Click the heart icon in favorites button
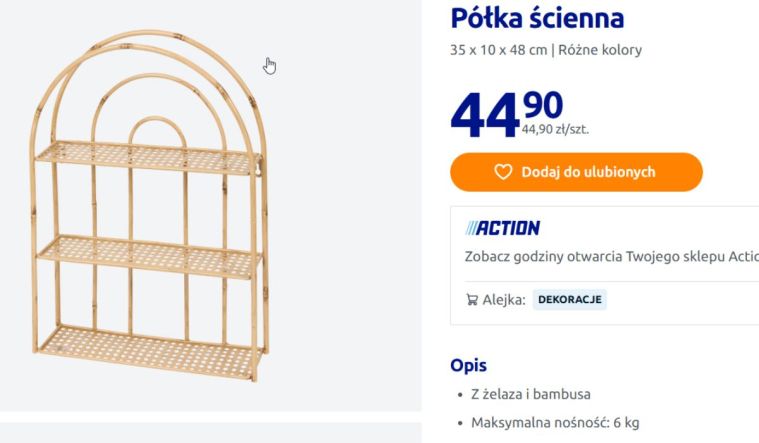 pos(504,172)
